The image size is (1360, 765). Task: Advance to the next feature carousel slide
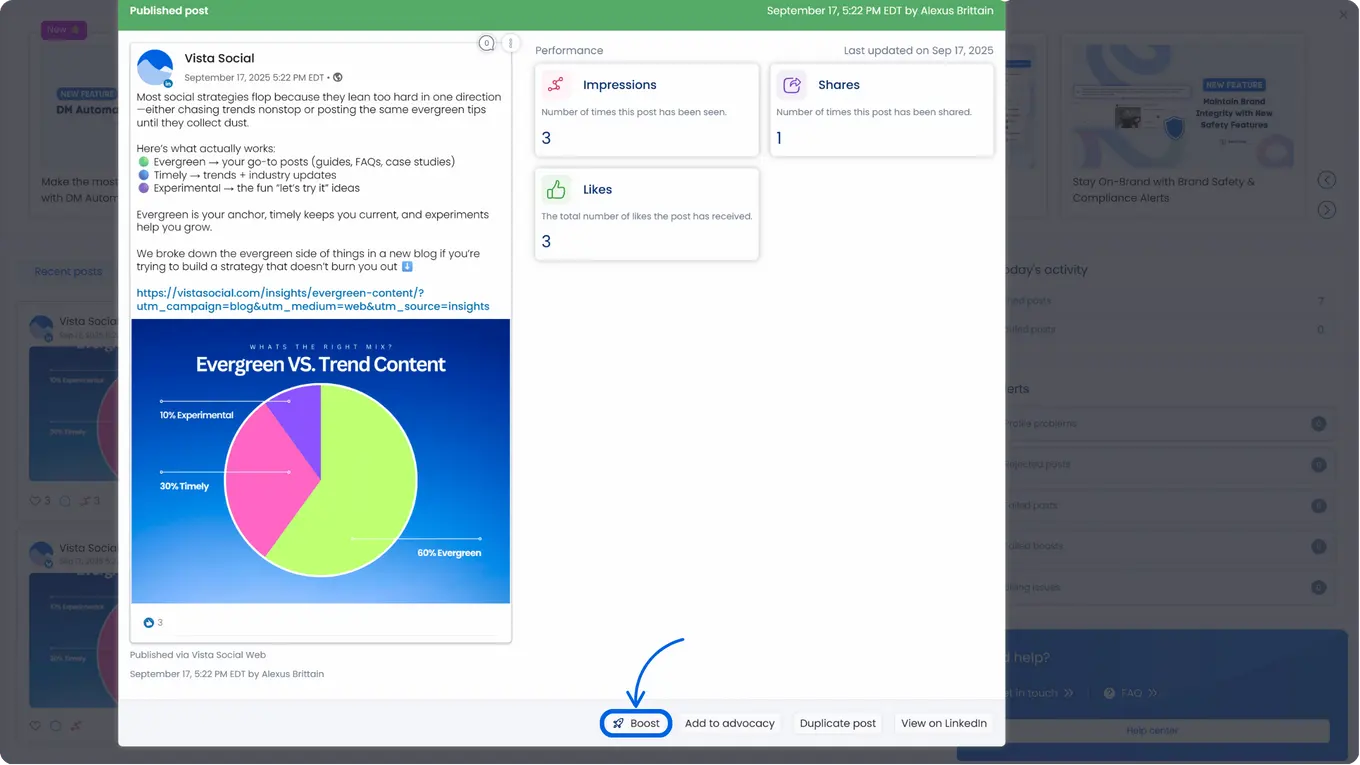tap(1326, 210)
